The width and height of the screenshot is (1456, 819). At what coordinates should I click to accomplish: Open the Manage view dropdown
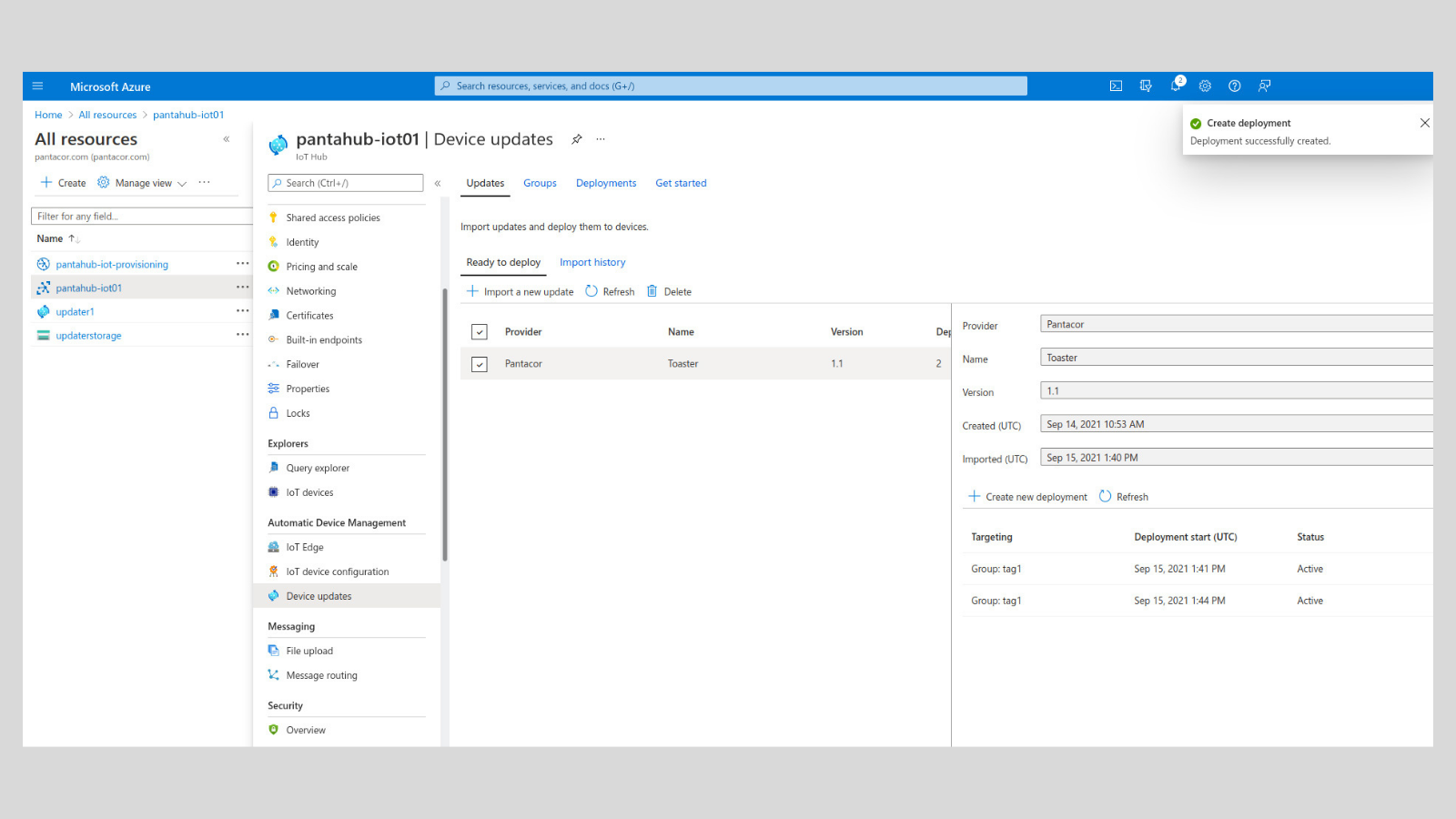pyautogui.click(x=141, y=182)
